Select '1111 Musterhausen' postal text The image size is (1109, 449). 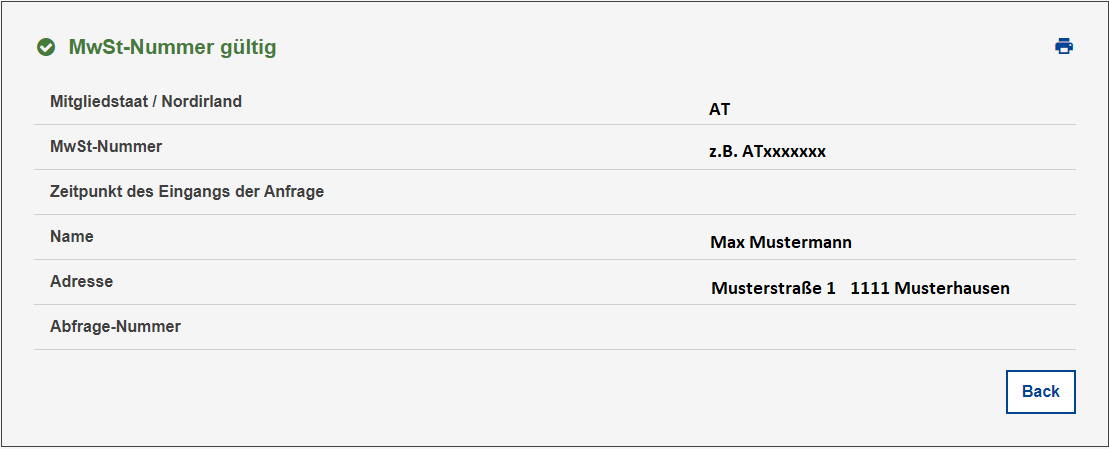(x=930, y=288)
